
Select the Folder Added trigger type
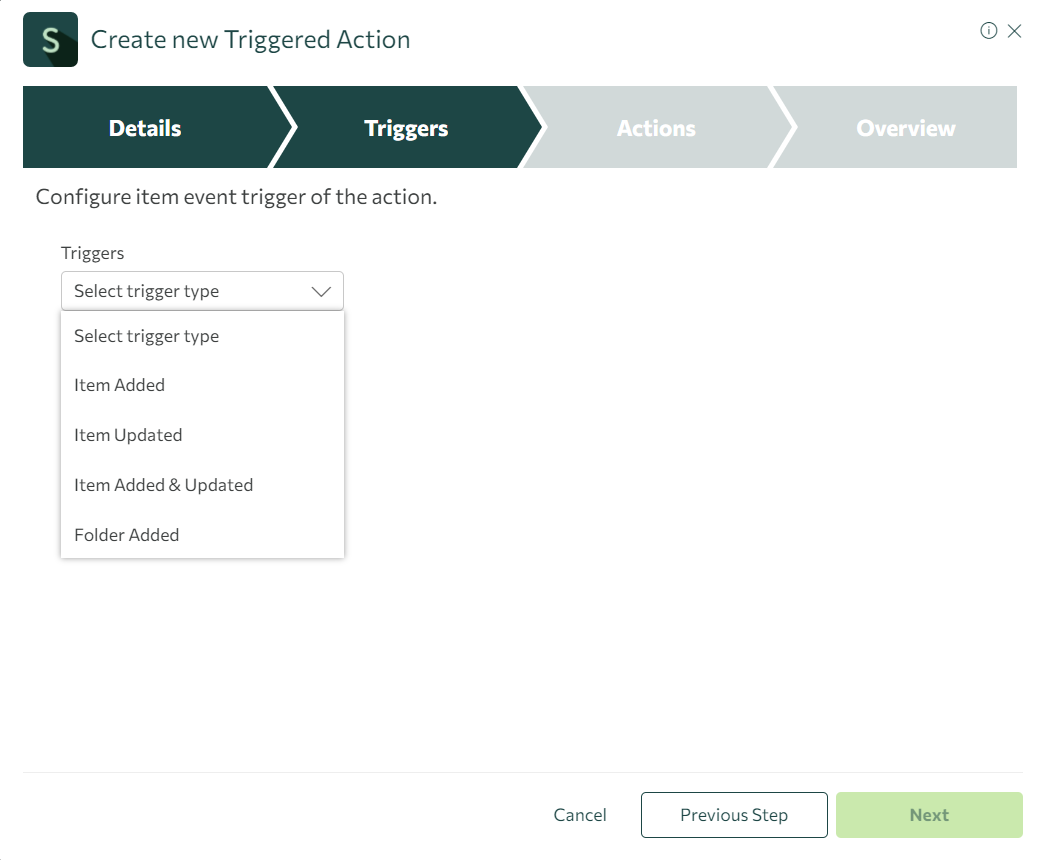click(127, 535)
